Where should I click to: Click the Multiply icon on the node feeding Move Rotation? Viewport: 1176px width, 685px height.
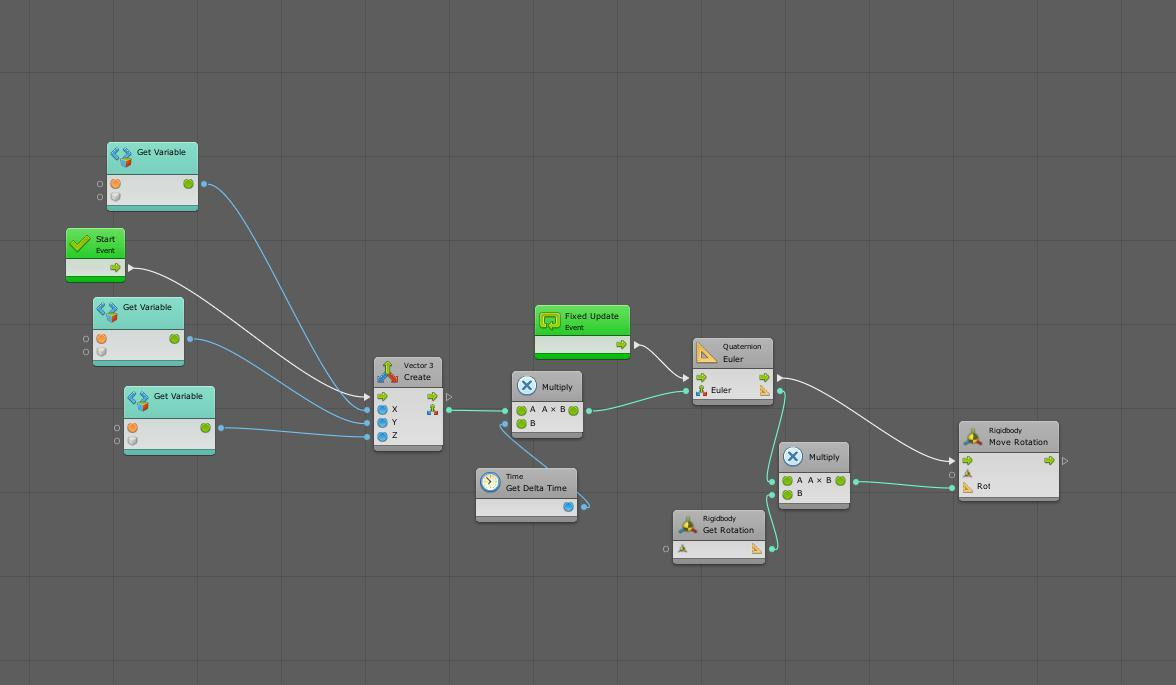click(793, 456)
